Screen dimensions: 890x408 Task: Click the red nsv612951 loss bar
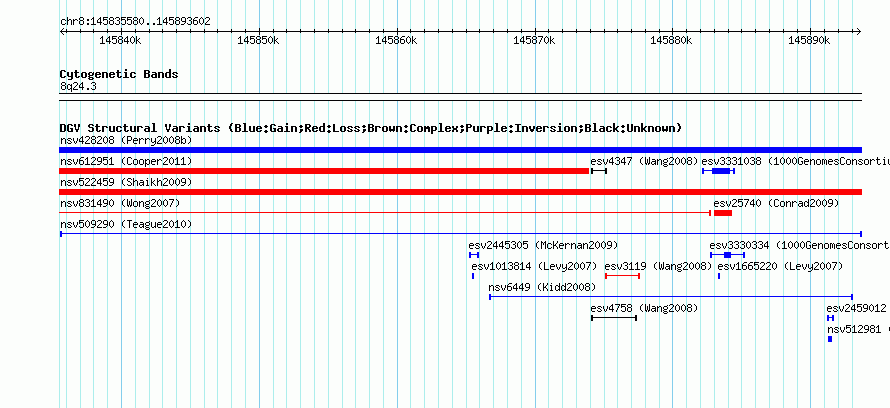pyautogui.click(x=324, y=171)
